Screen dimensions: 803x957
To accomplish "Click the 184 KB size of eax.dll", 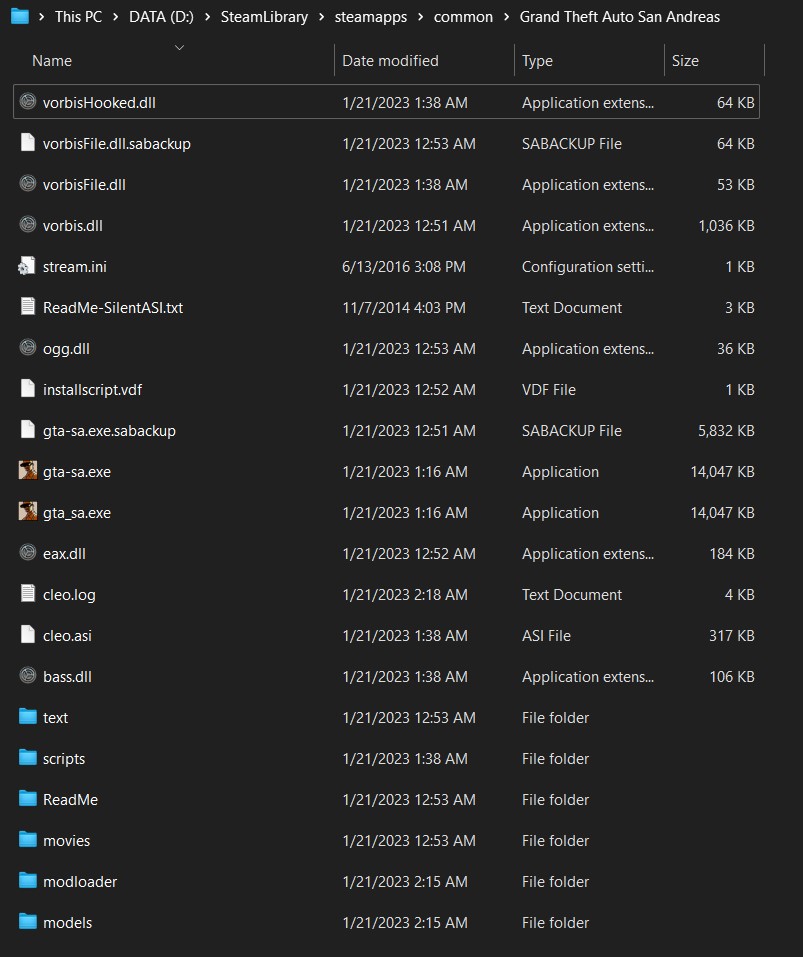I will click(732, 554).
